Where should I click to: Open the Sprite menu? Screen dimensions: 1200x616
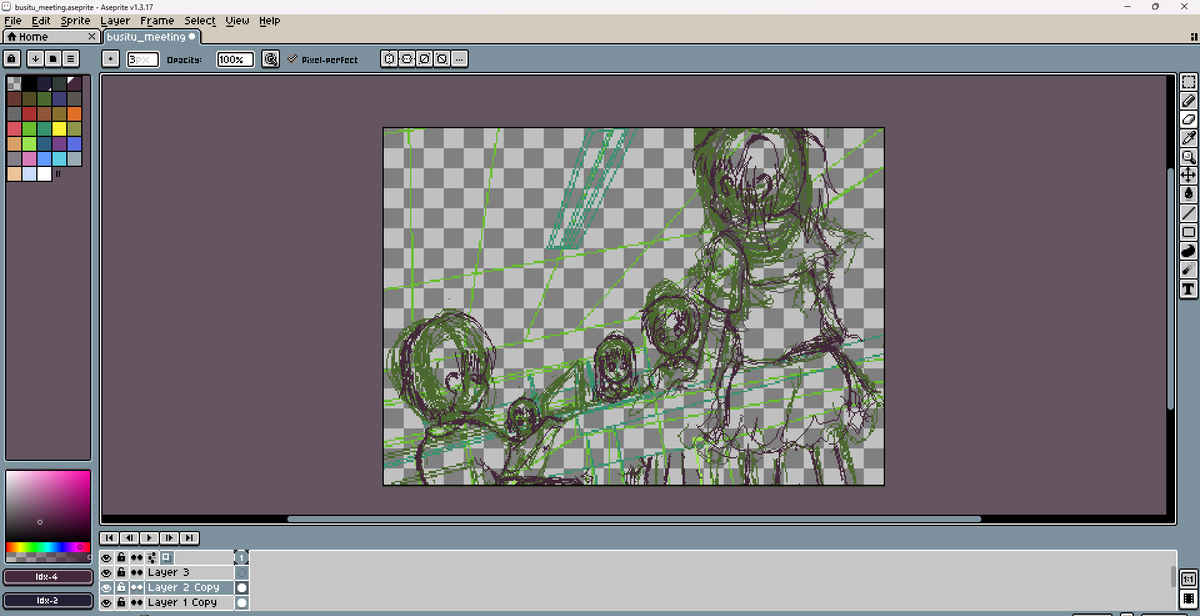tap(75, 20)
